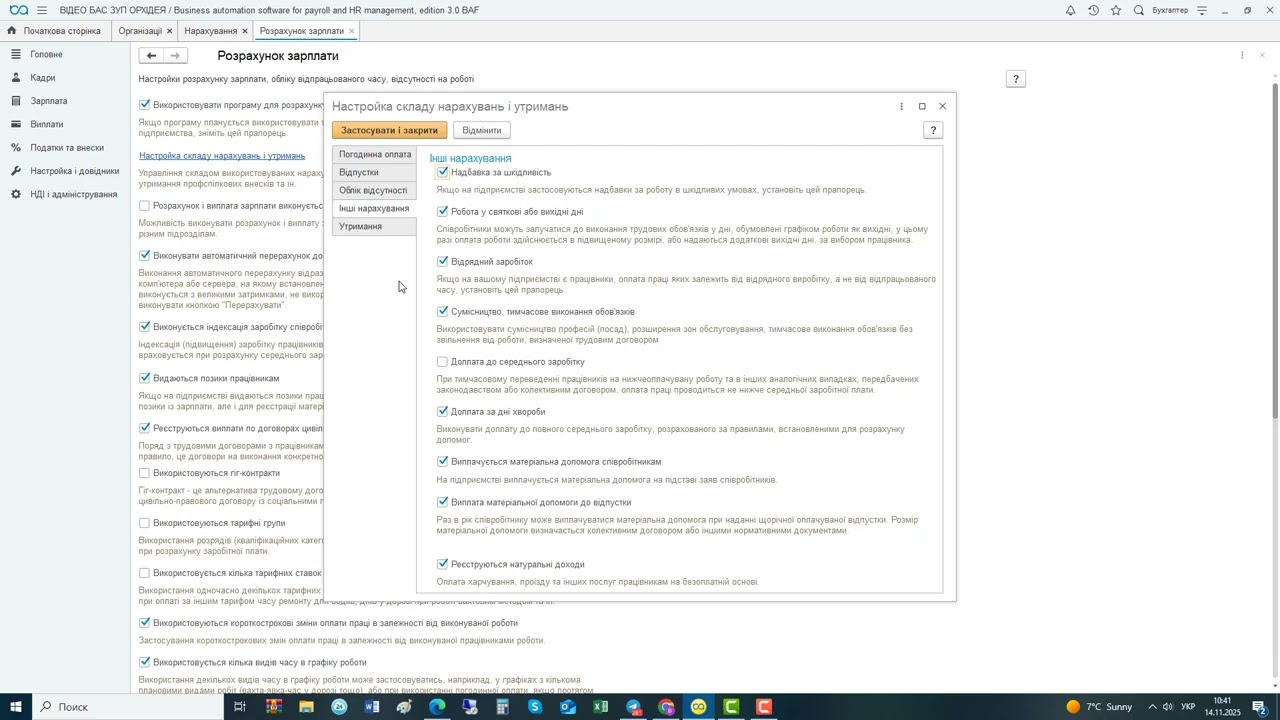1280x720 pixels.
Task: Select the Погодинна оплата tab
Action: pos(375,154)
